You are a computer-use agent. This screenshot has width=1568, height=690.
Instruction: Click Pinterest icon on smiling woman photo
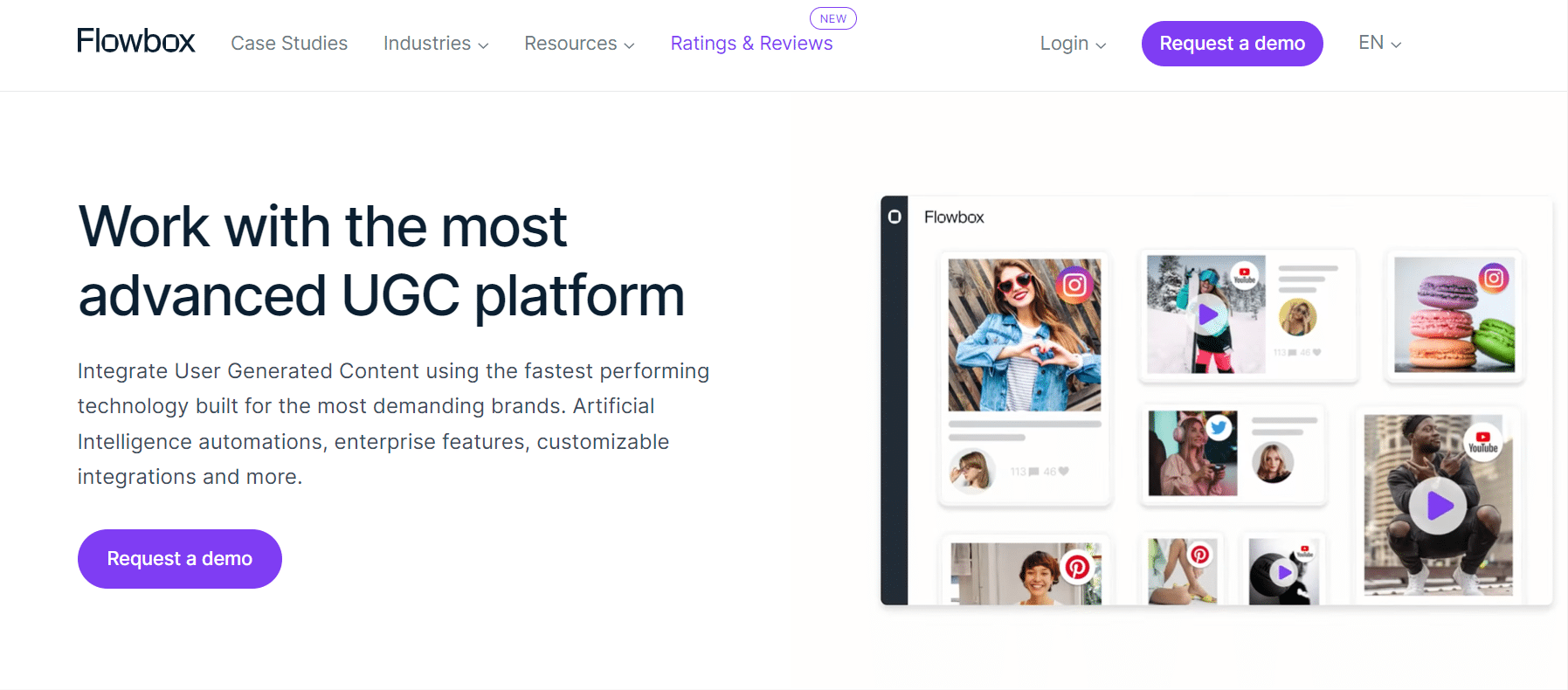point(1077,567)
